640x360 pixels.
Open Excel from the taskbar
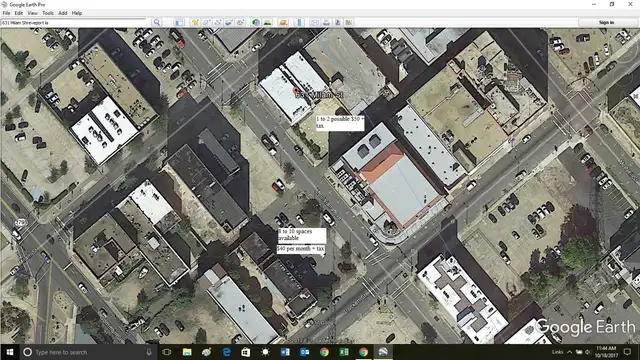(344, 352)
